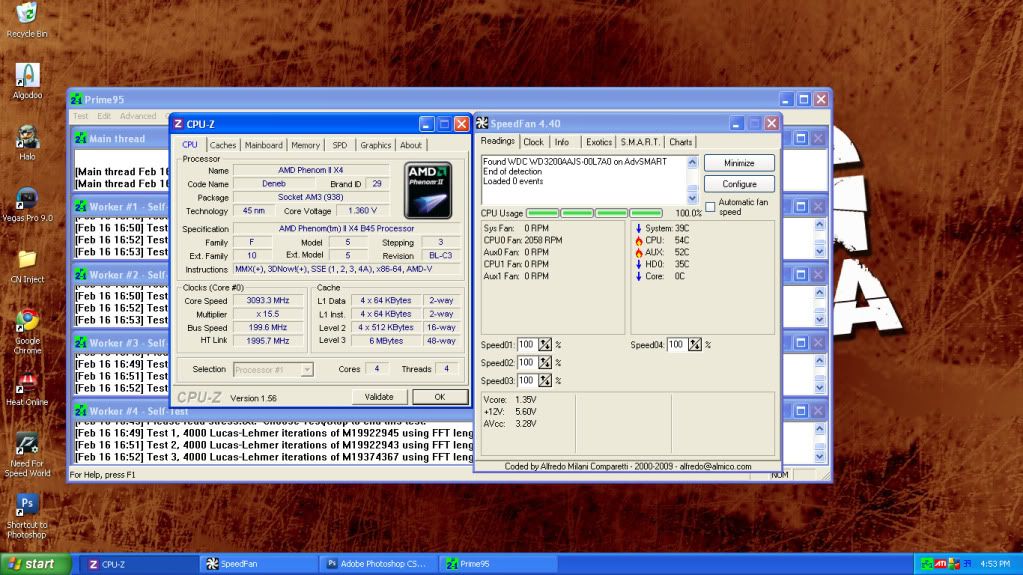The height and width of the screenshot is (575, 1023).
Task: Open the Test menu in Prime95
Action: [80, 116]
